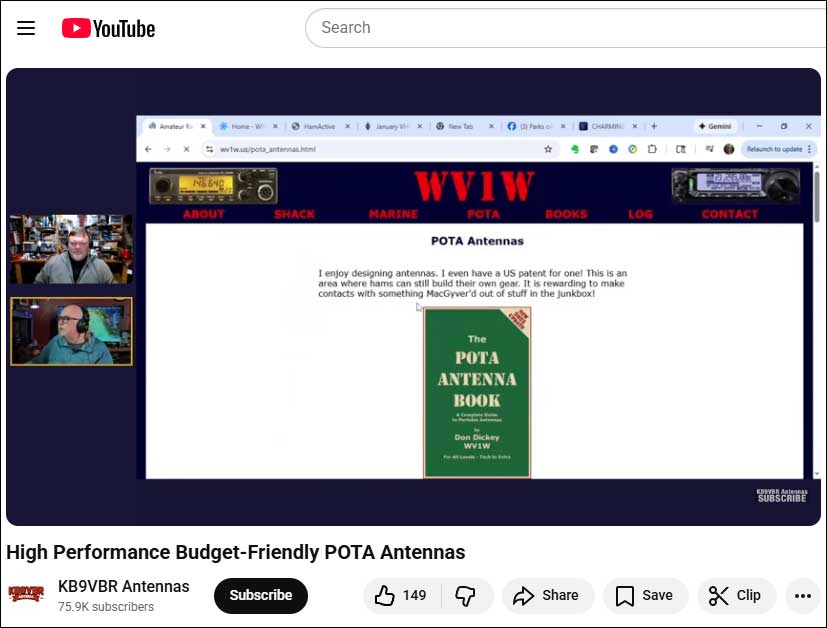The width and height of the screenshot is (827, 628).
Task: Click the KB9VBR channel avatar
Action: point(26,594)
